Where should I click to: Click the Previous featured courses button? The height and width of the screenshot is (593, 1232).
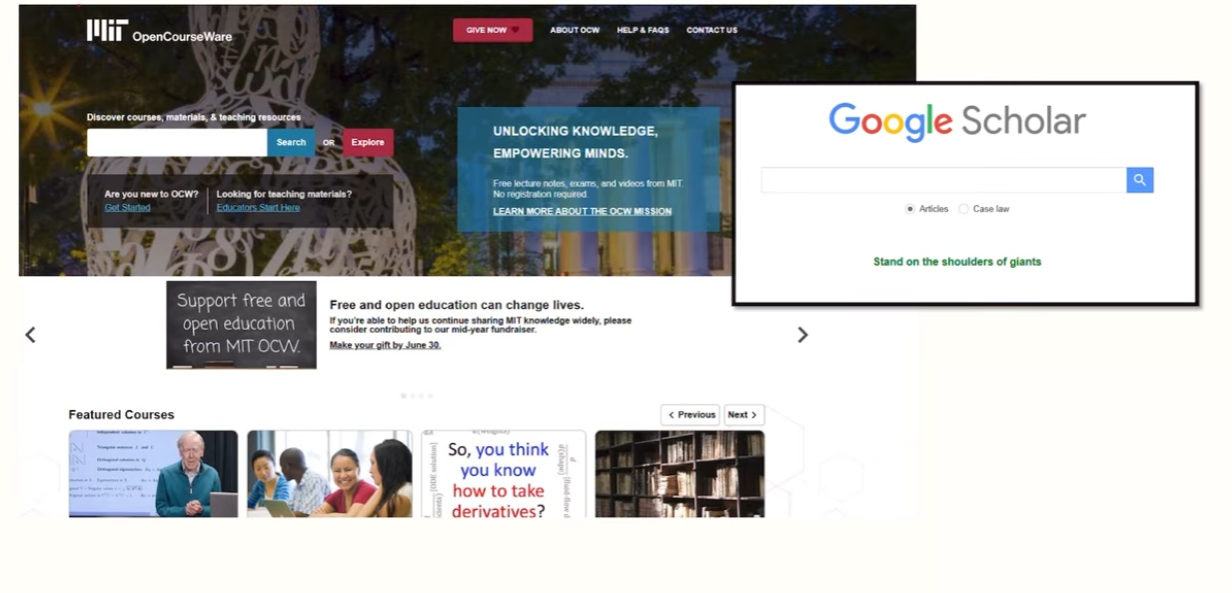tap(690, 415)
